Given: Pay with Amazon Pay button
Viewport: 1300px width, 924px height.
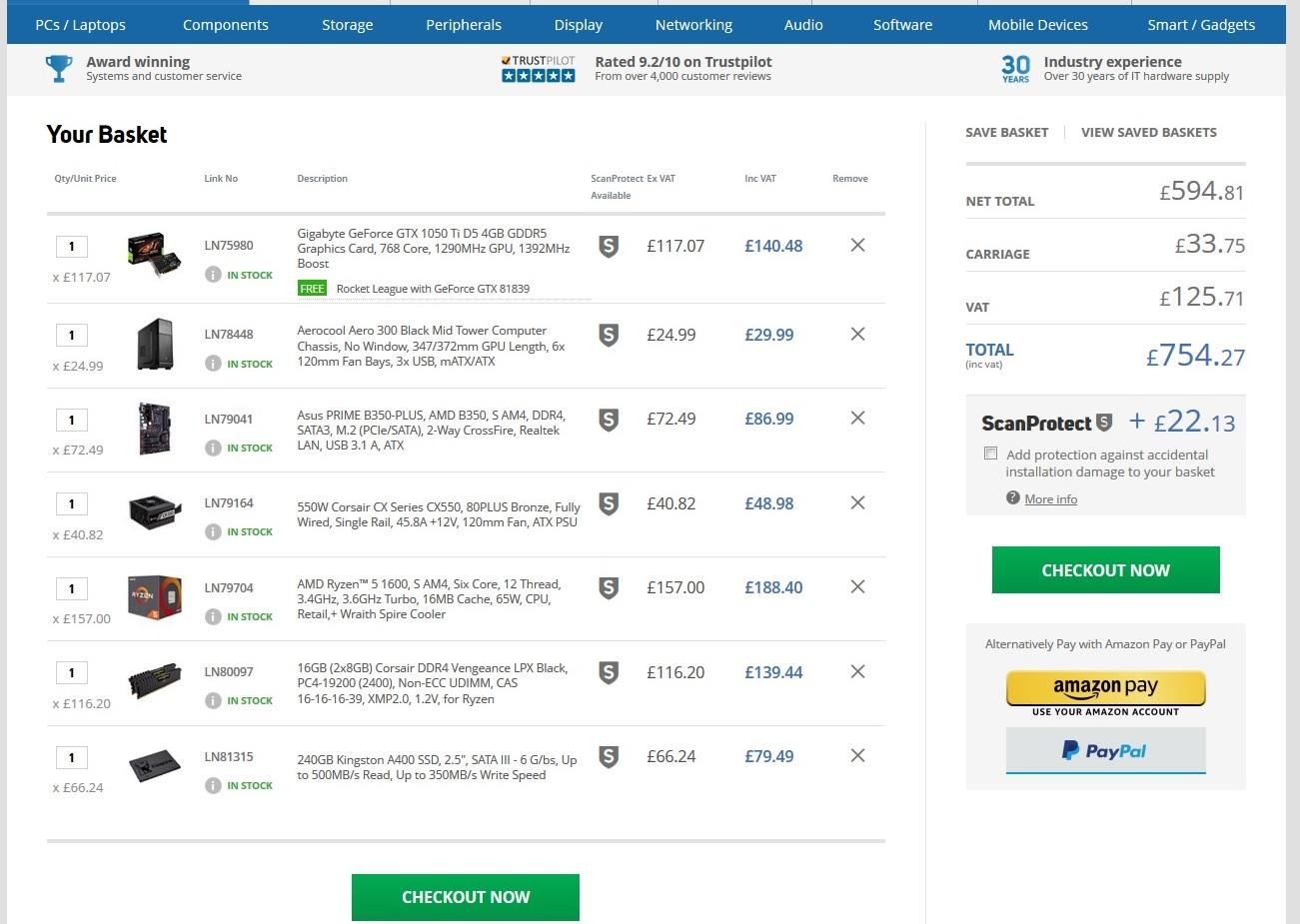Looking at the screenshot, I should [x=1105, y=689].
